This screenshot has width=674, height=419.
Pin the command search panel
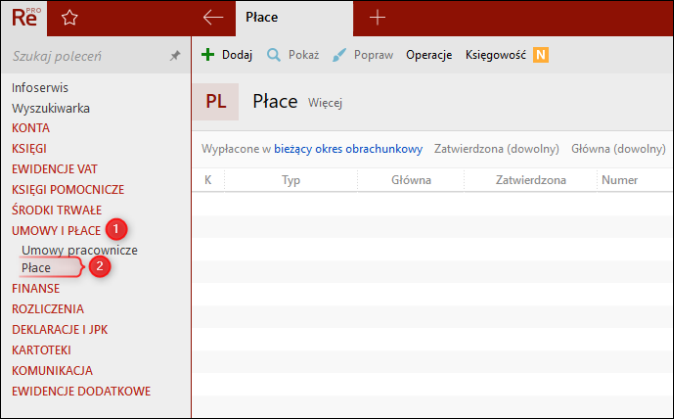point(174,57)
